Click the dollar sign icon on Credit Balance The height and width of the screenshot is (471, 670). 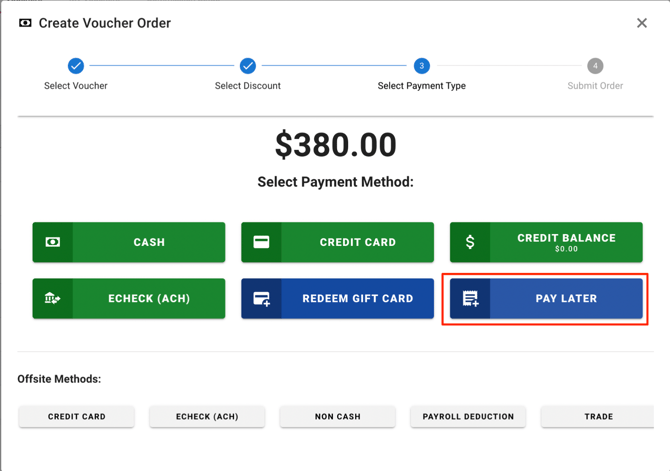click(x=470, y=242)
